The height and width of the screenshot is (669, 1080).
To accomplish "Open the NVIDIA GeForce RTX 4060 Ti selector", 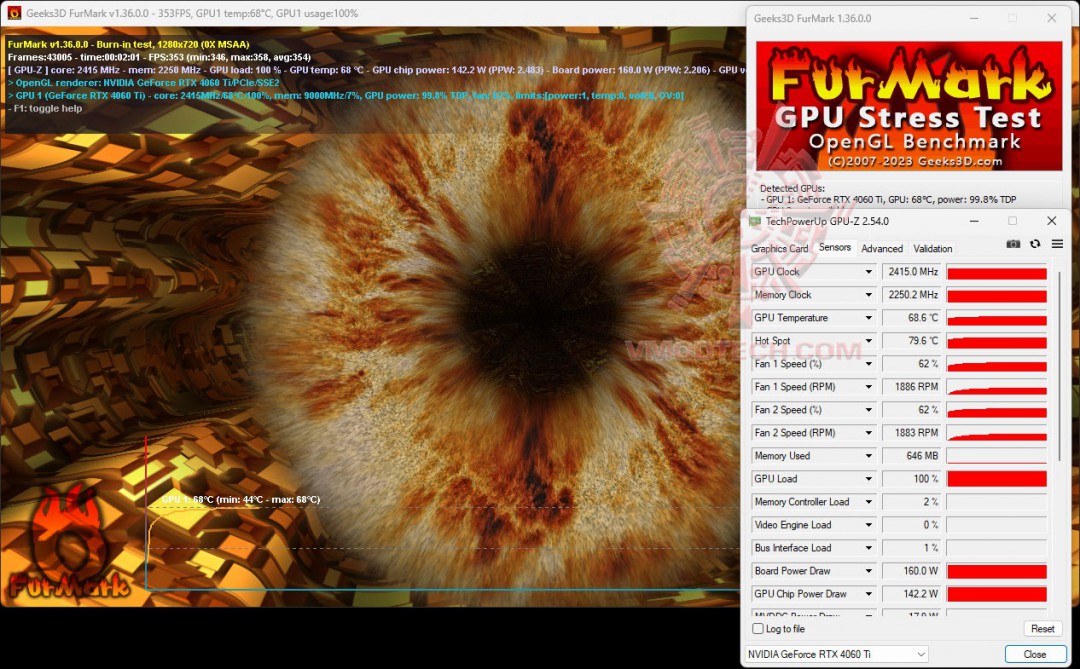I will [x=836, y=654].
